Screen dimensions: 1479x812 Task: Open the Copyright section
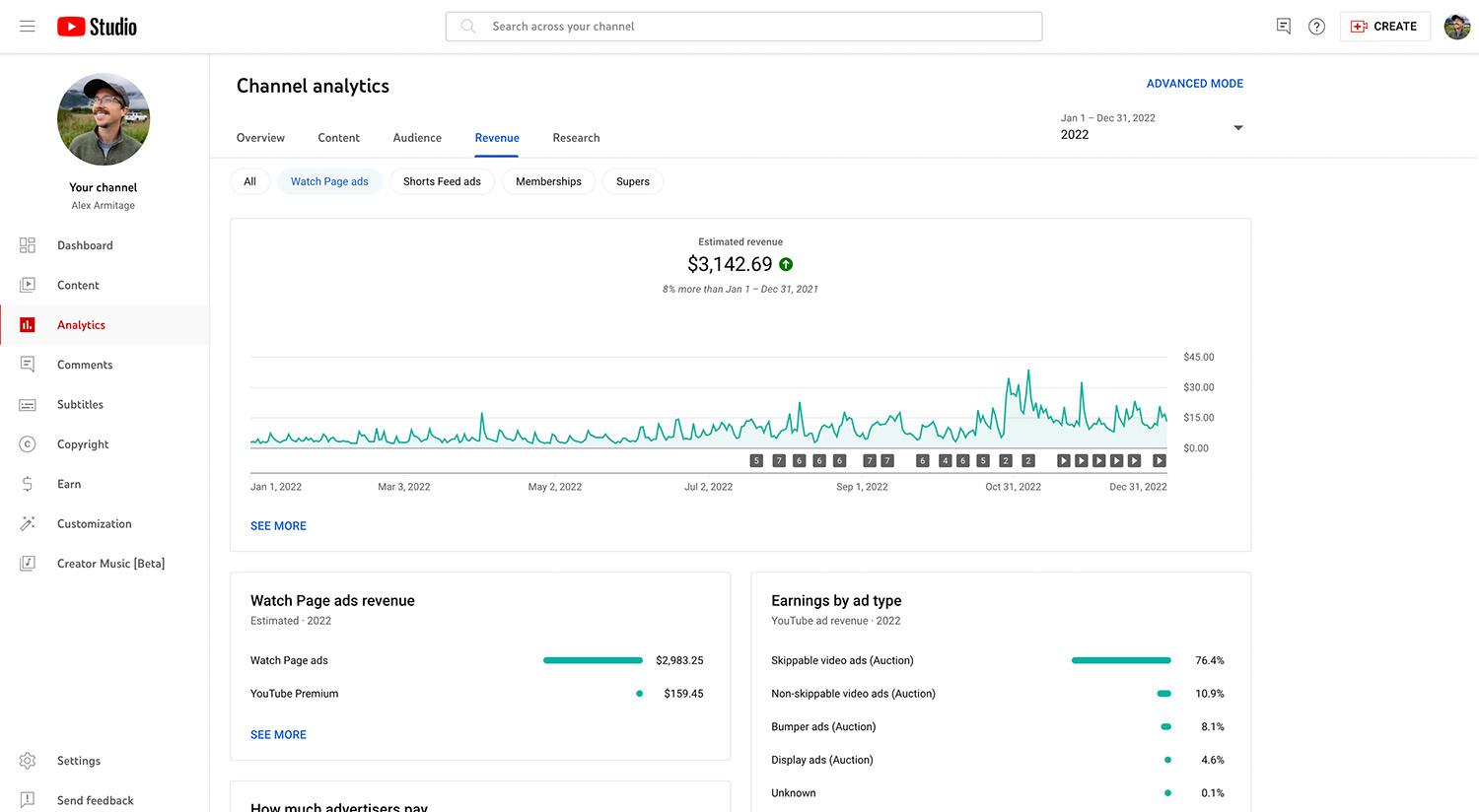coord(83,443)
